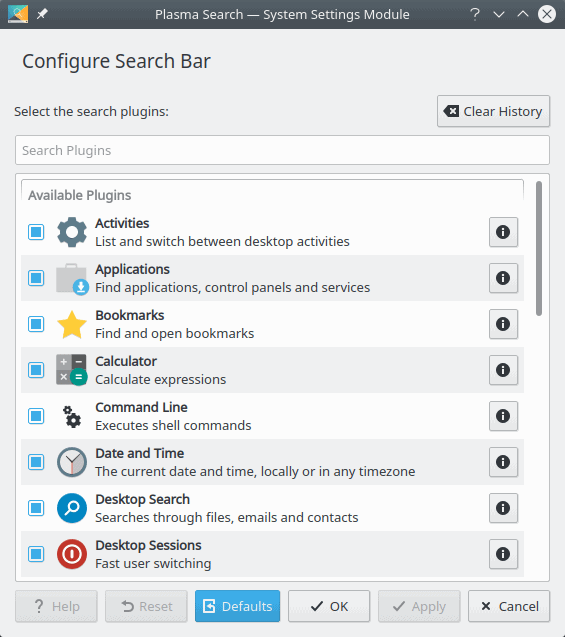This screenshot has height=637, width=565.
Task: Click the 'Desktop Sessions' plugin title text
Action: [148, 545]
